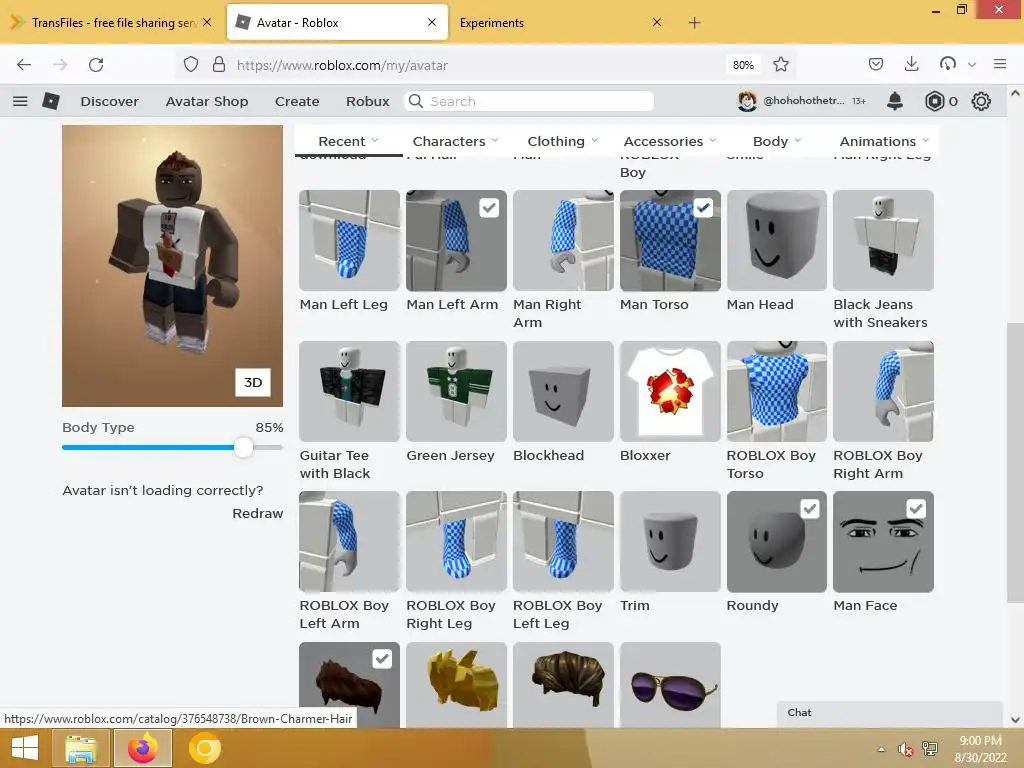Screen dimensions: 1024x768
Task: Click the muted volume tray icon
Action: coord(905,749)
